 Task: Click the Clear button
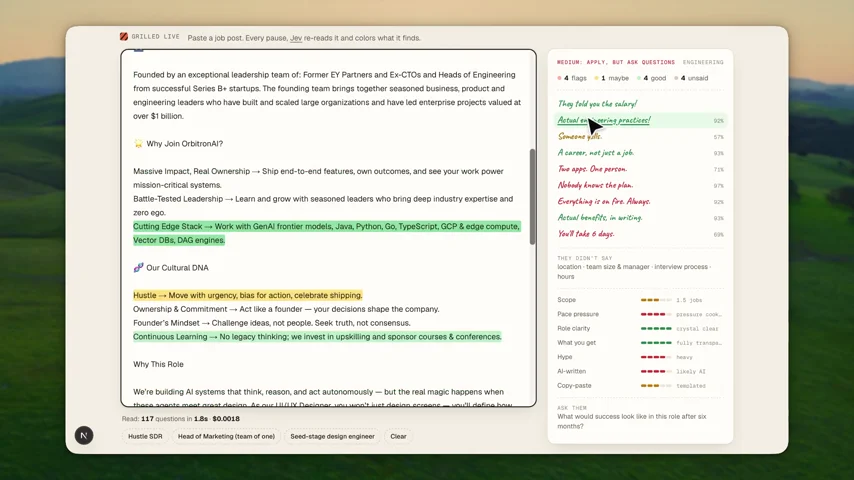click(398, 436)
